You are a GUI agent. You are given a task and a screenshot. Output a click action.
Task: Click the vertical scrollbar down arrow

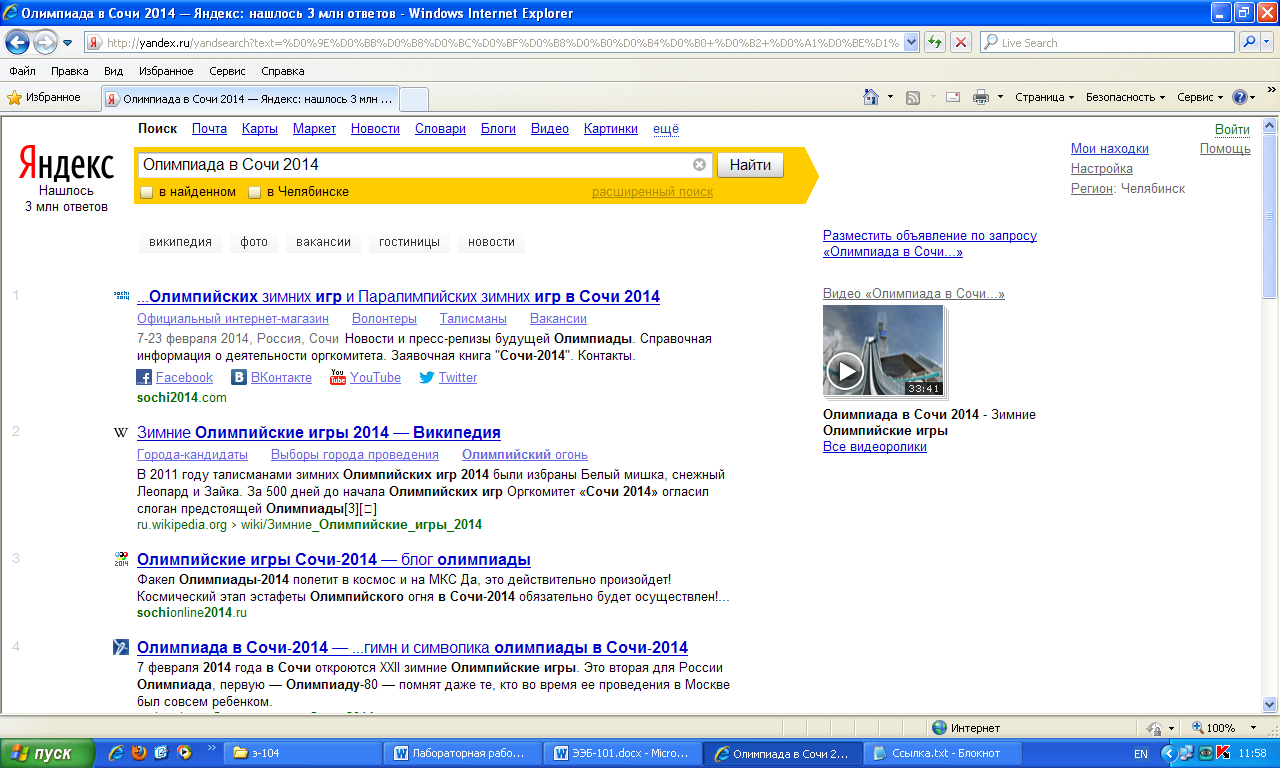pos(1270,704)
